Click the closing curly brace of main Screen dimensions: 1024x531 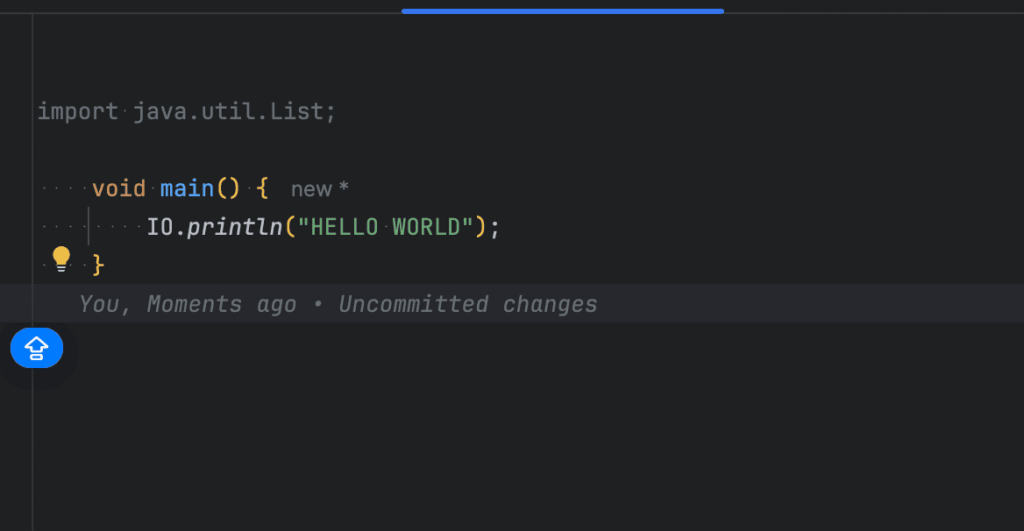tap(98, 265)
